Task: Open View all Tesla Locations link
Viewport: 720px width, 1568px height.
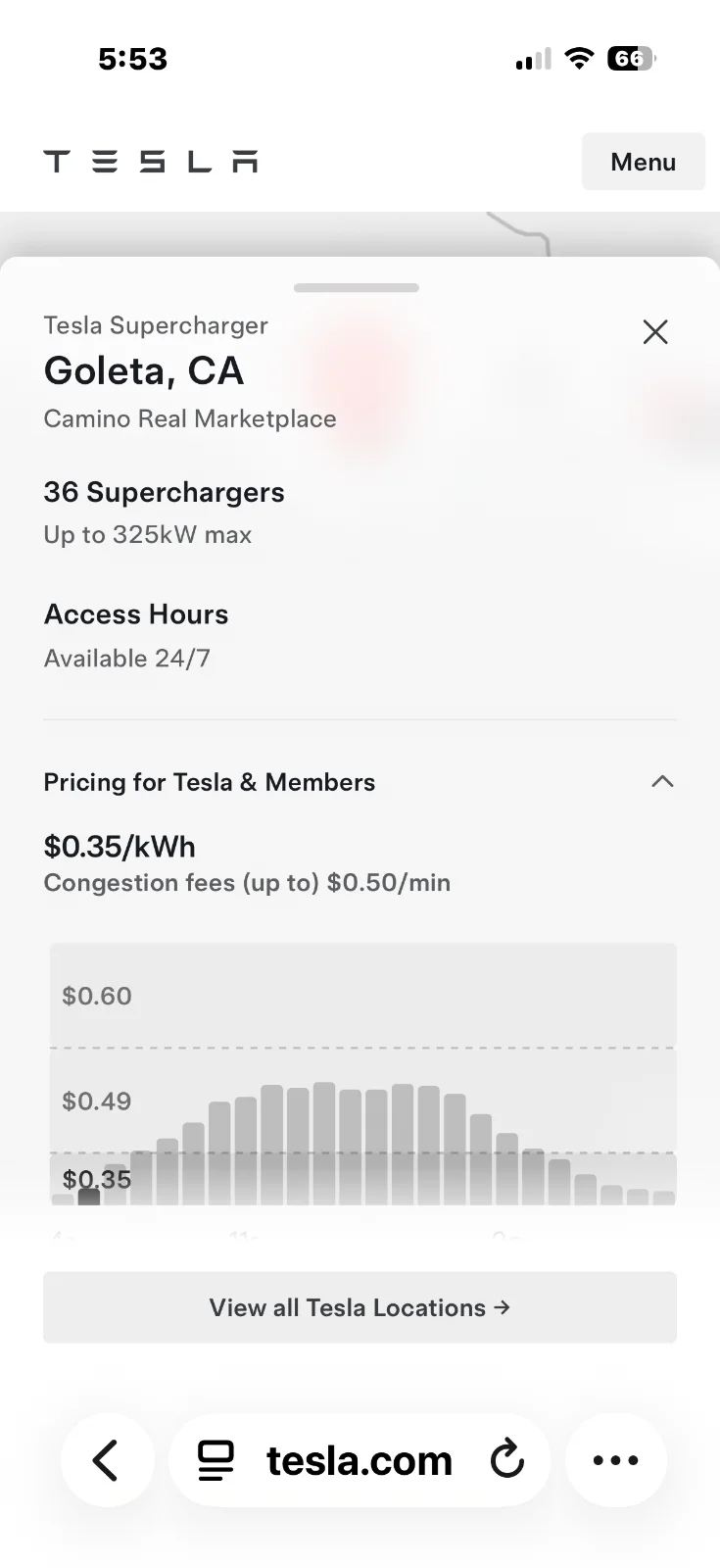Action: tap(360, 1307)
